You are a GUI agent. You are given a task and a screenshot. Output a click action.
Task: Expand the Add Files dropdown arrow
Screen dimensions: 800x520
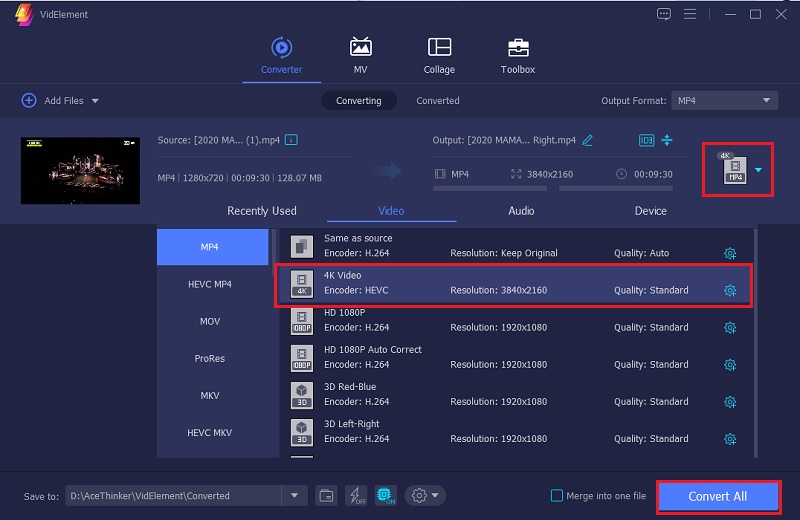tap(95, 101)
